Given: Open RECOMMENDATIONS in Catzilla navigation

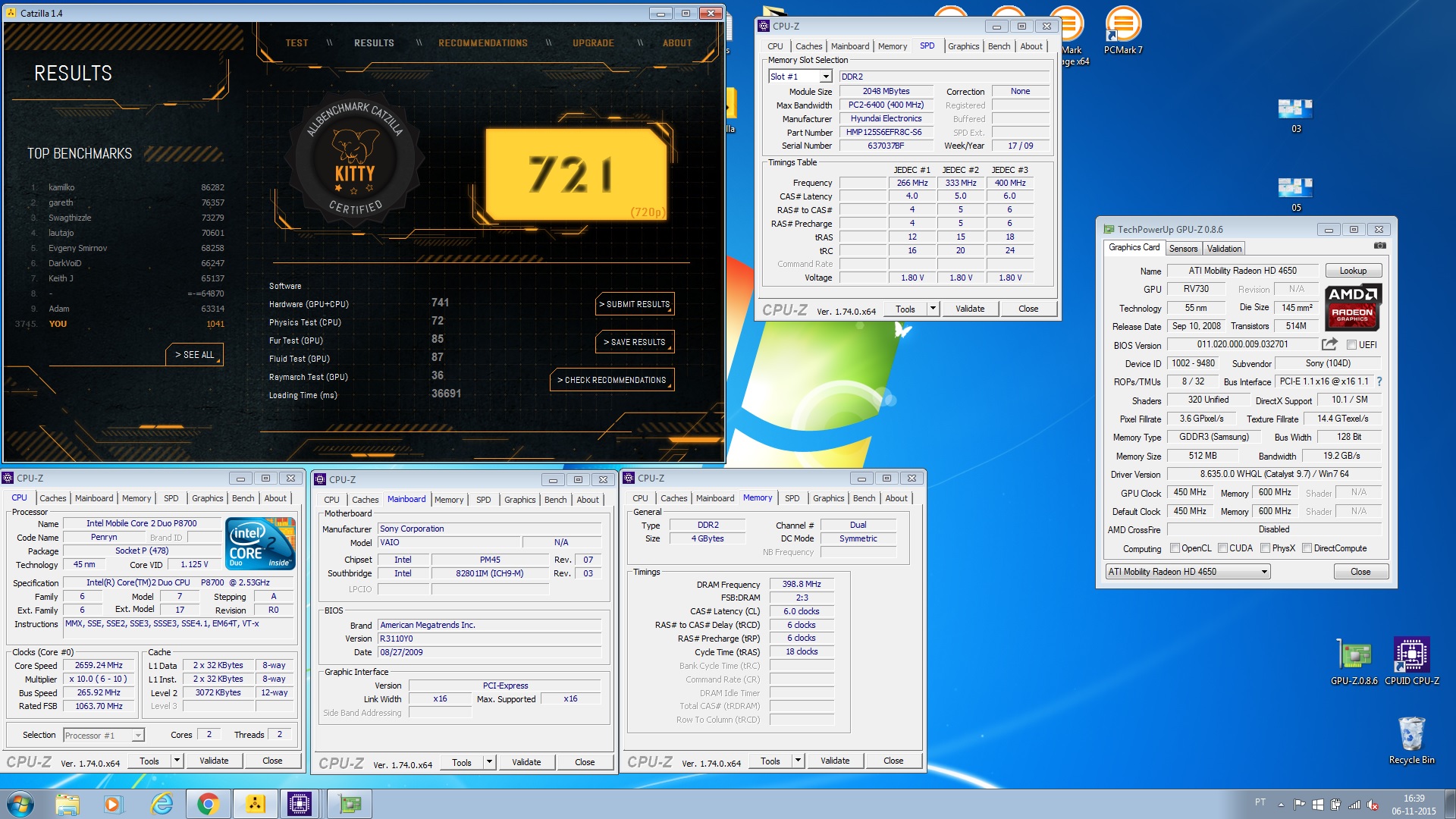Looking at the screenshot, I should [x=482, y=43].
